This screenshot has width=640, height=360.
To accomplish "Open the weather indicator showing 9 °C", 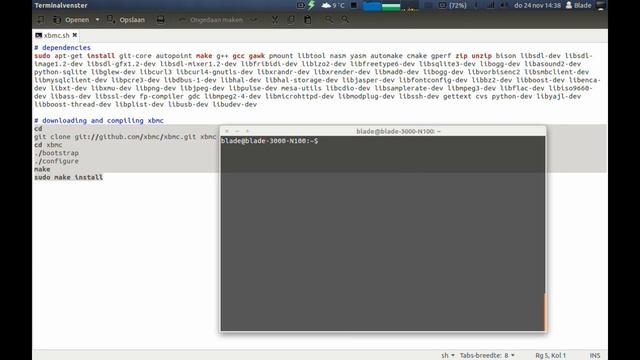I will 333,5.
